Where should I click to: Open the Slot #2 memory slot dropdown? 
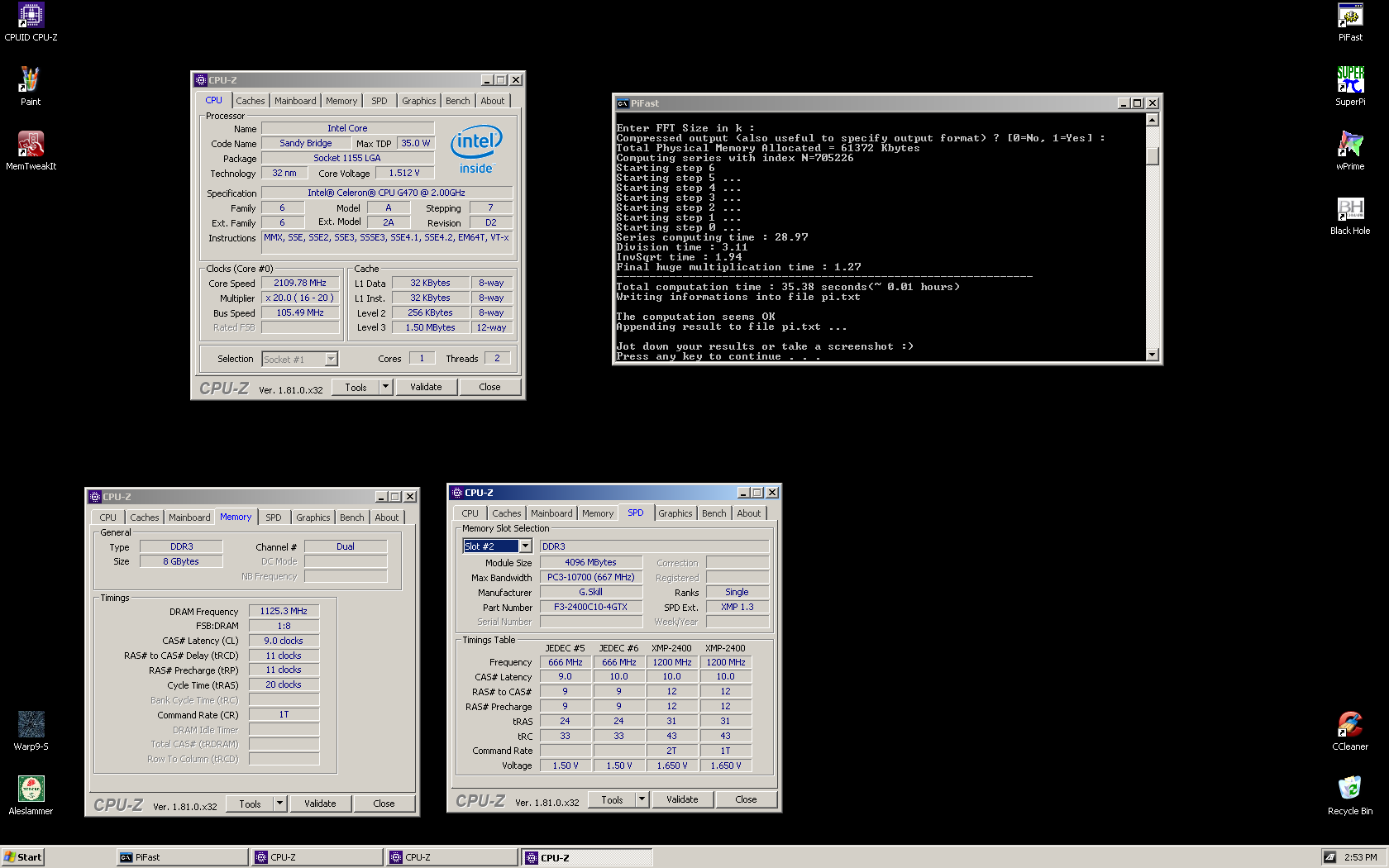(x=525, y=546)
